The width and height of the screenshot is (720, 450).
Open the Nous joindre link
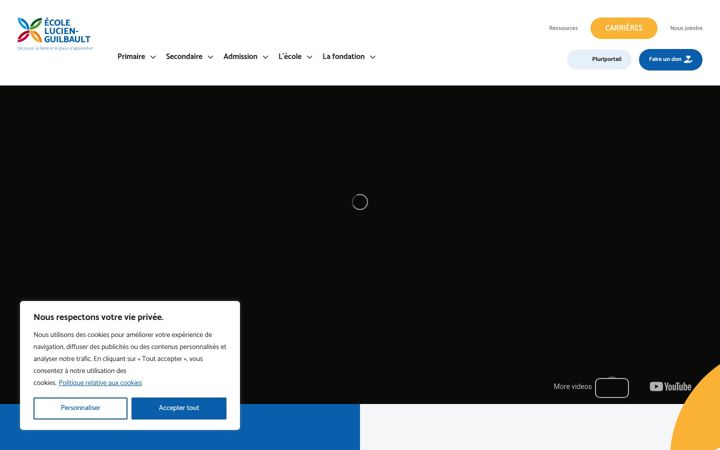[686, 28]
